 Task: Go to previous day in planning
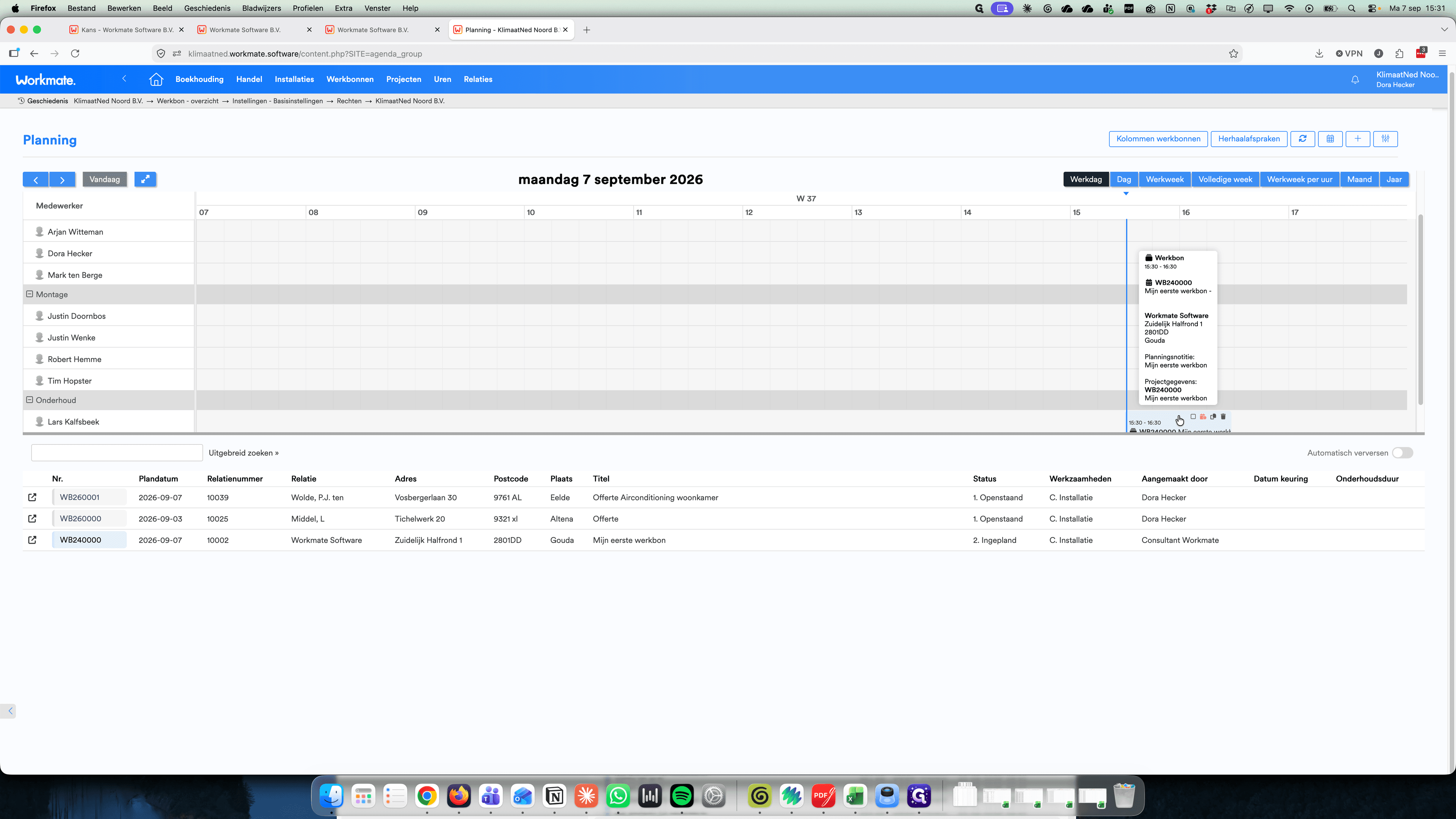(x=36, y=180)
